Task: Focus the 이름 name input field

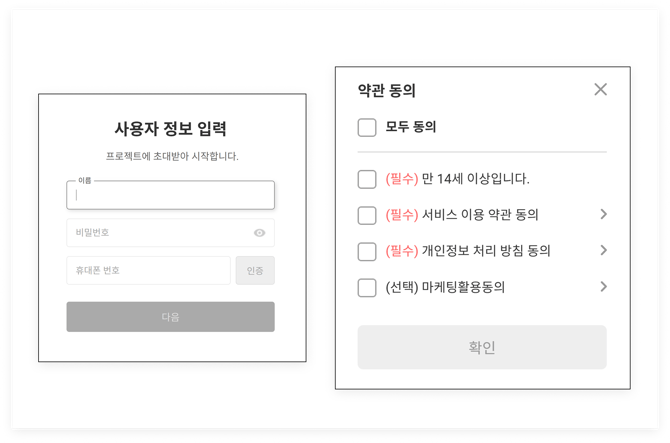Action: tap(170, 195)
